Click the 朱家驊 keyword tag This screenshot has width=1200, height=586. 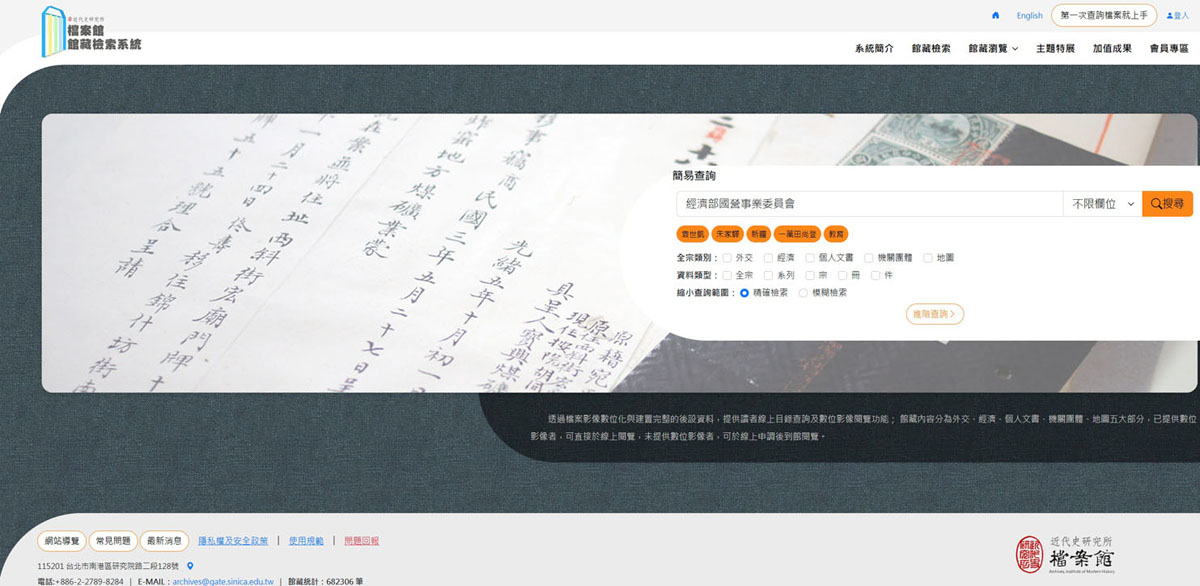[727, 234]
